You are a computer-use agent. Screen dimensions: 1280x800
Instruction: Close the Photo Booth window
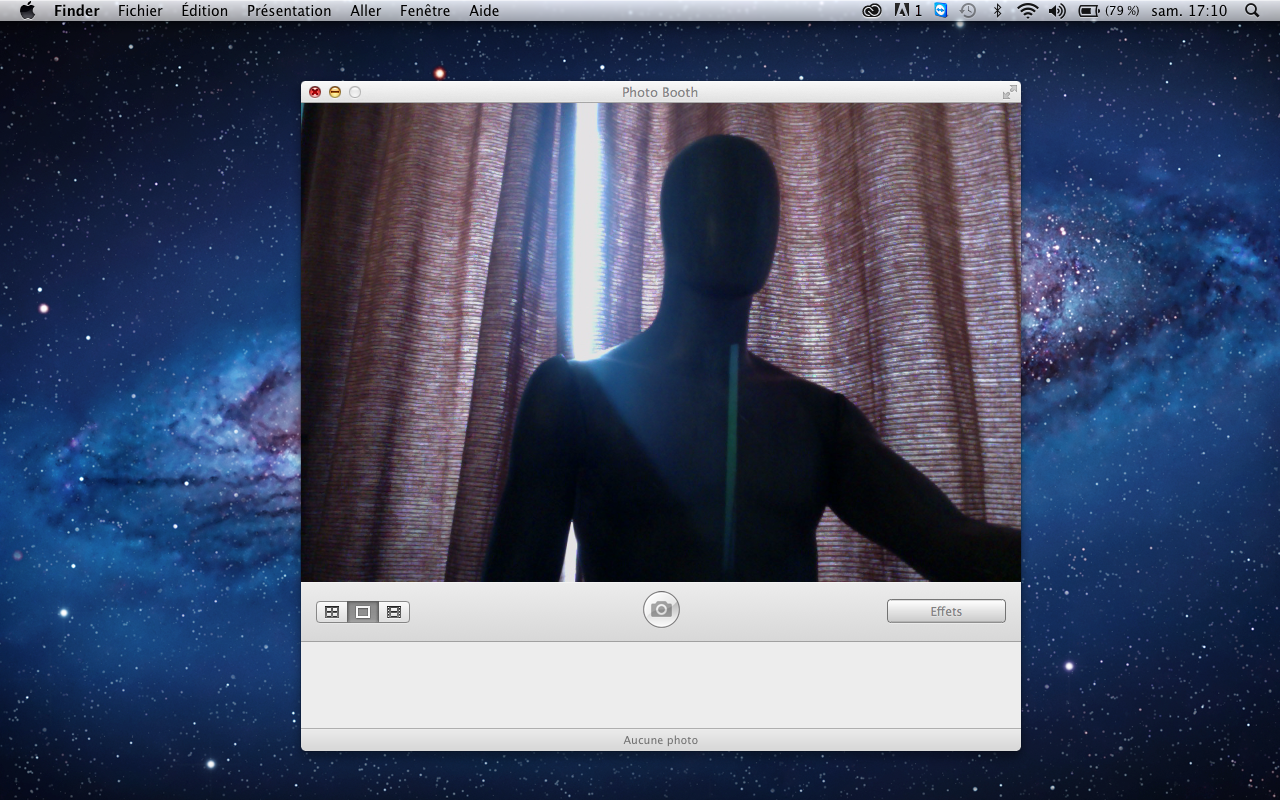pyautogui.click(x=315, y=92)
